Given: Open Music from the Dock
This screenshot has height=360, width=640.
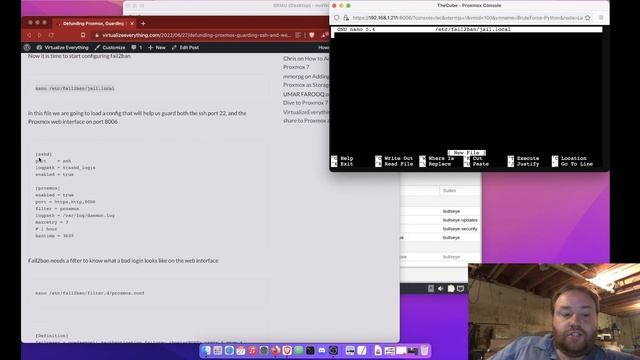Looking at the screenshot, I should (x=253, y=351).
